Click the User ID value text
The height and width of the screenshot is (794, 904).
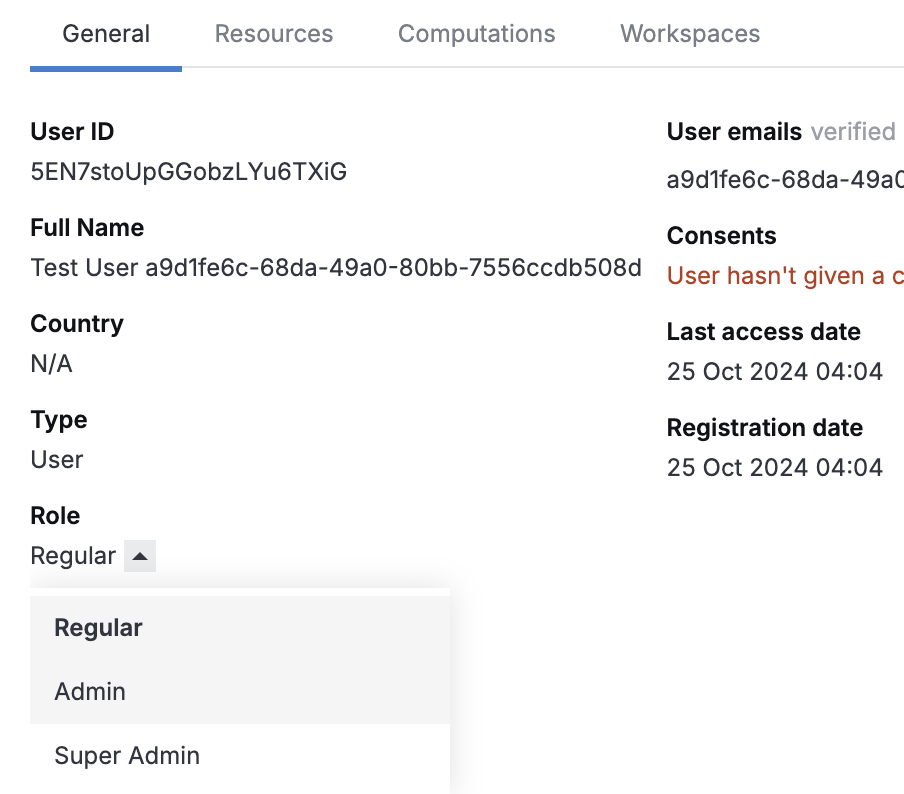[x=189, y=172]
